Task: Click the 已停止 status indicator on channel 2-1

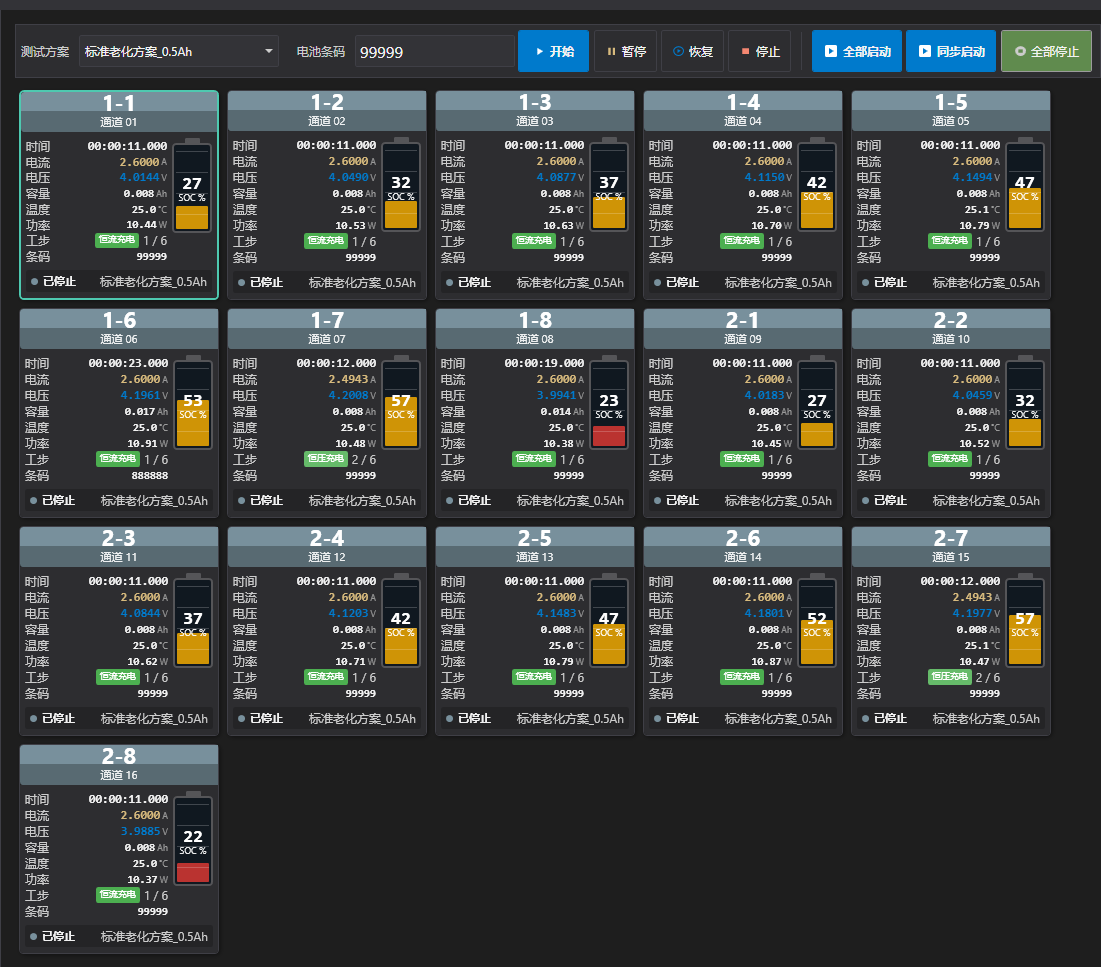Action: [676, 501]
